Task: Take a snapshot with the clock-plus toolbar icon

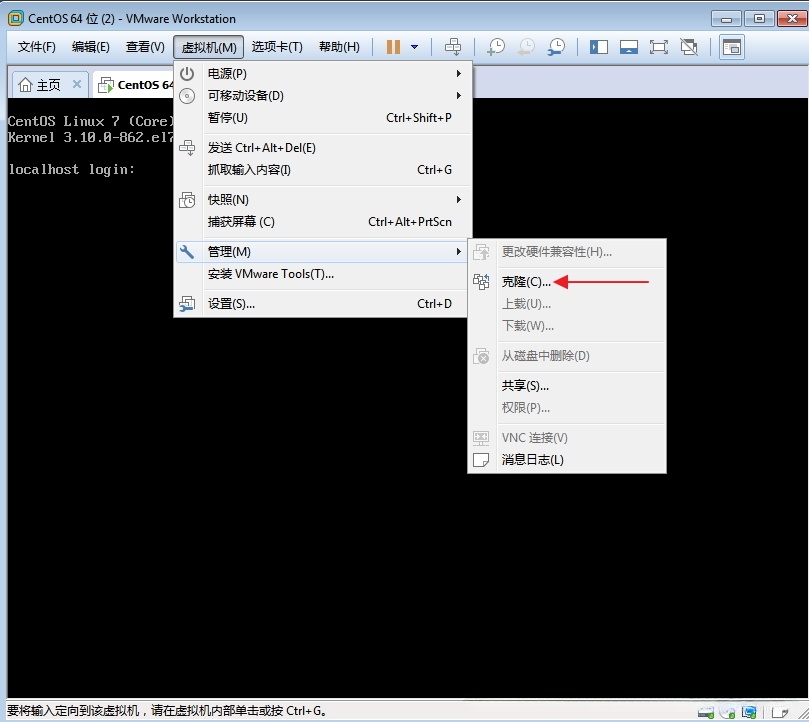Action: [496, 47]
